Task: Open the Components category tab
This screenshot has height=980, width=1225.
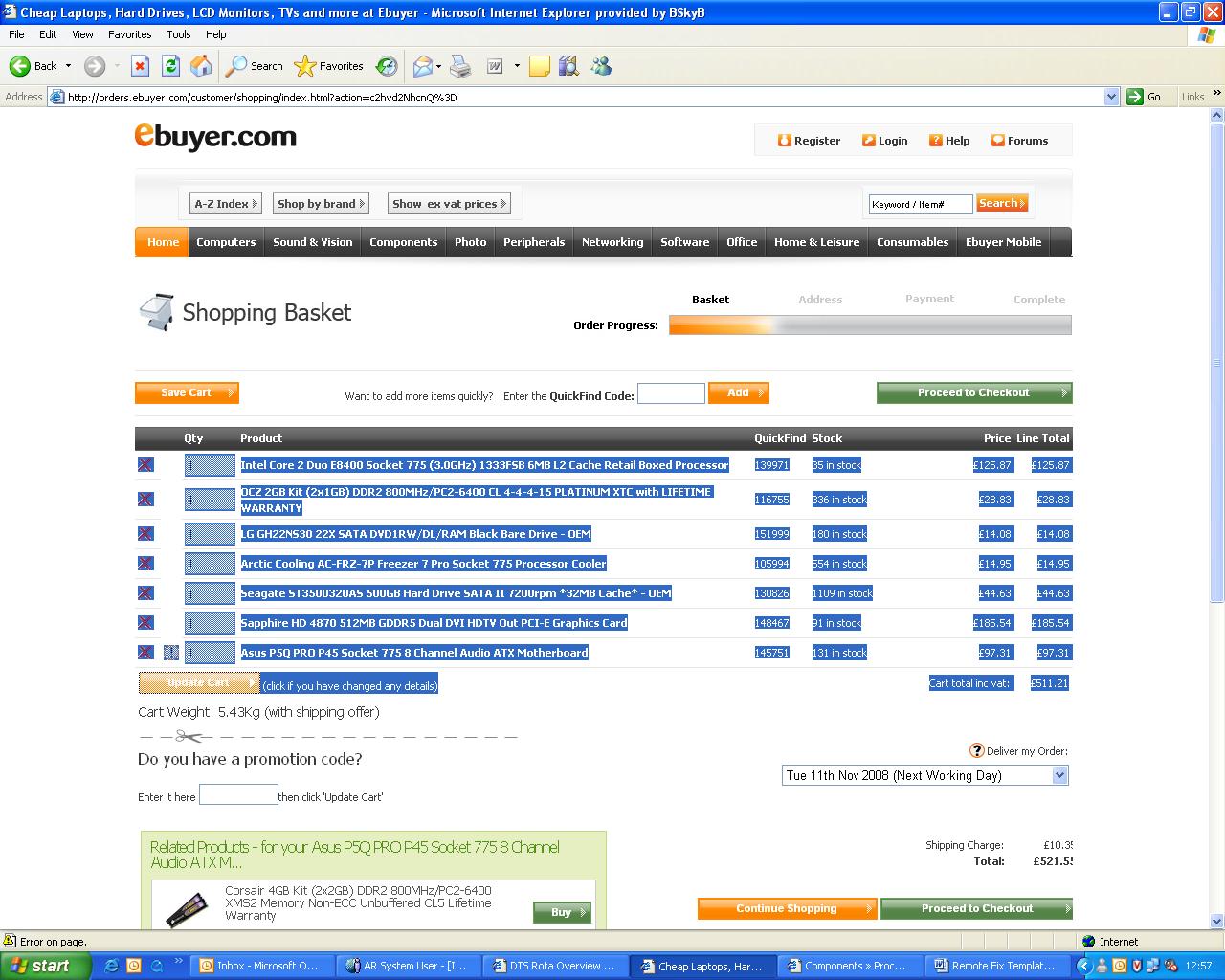Action: (403, 242)
